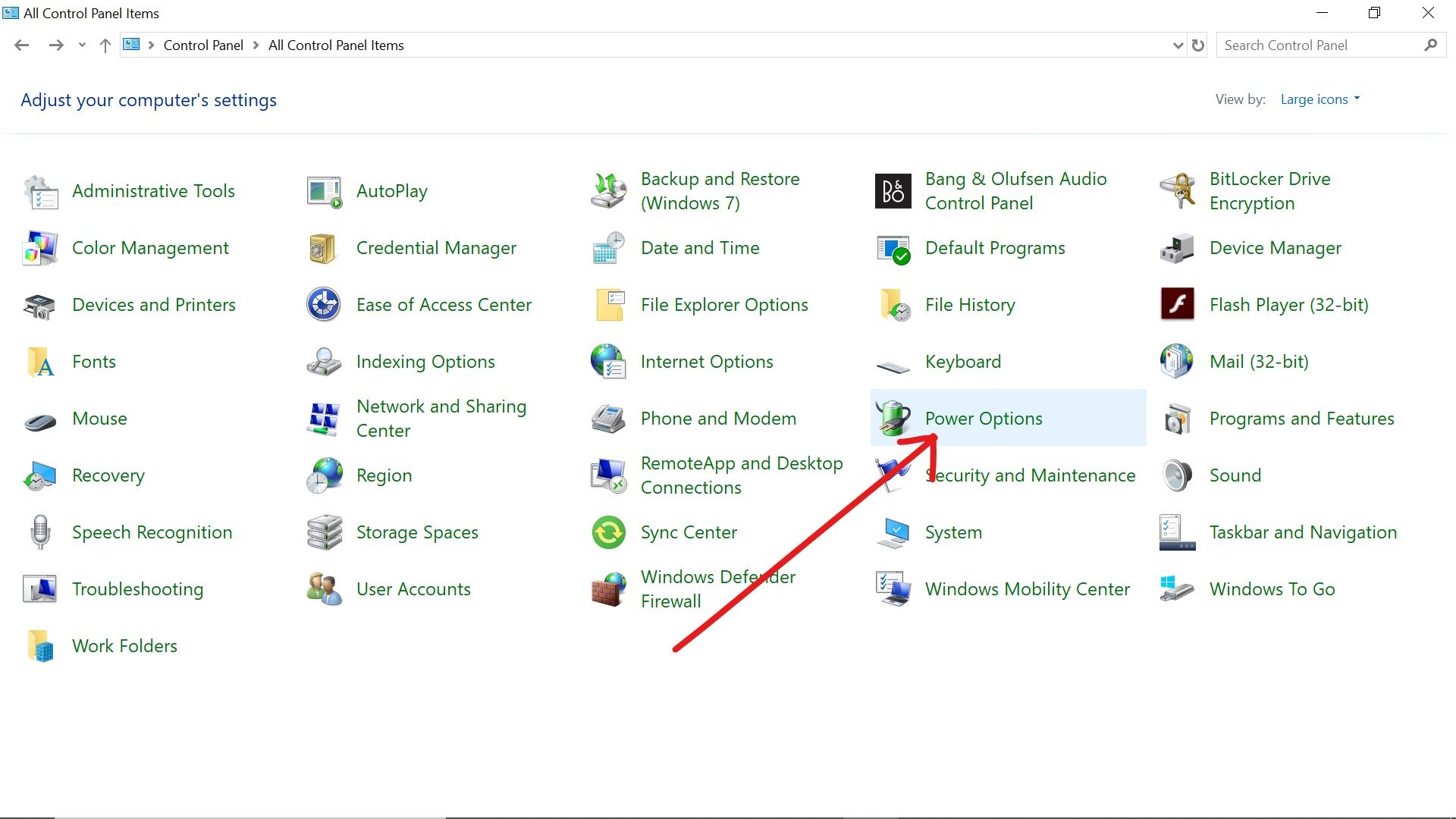Click the chevron after Control Panel breadcrumb

(x=256, y=45)
